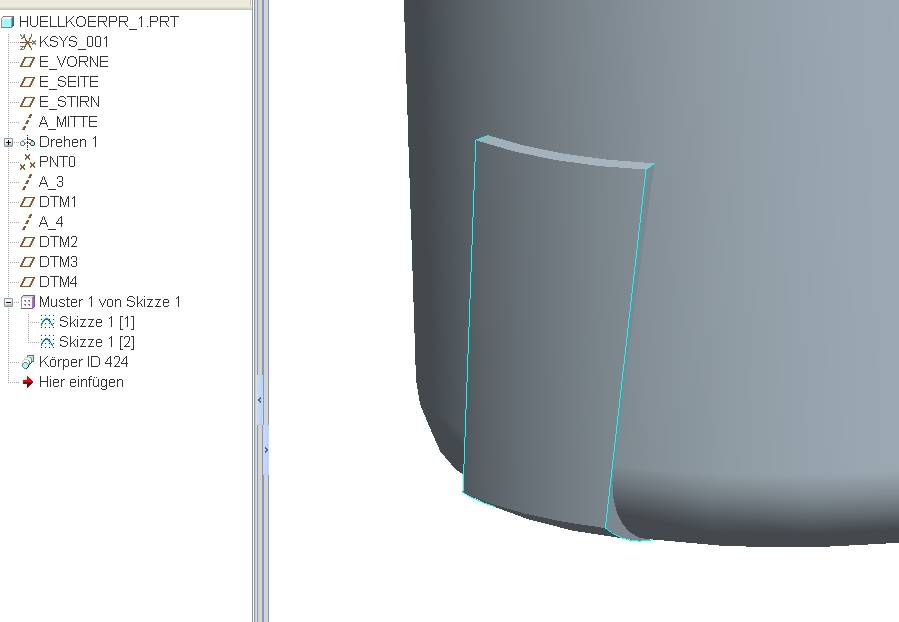Viewport: 899px width, 622px height.
Task: Click the A_MITTE axis icon
Action: [27, 122]
